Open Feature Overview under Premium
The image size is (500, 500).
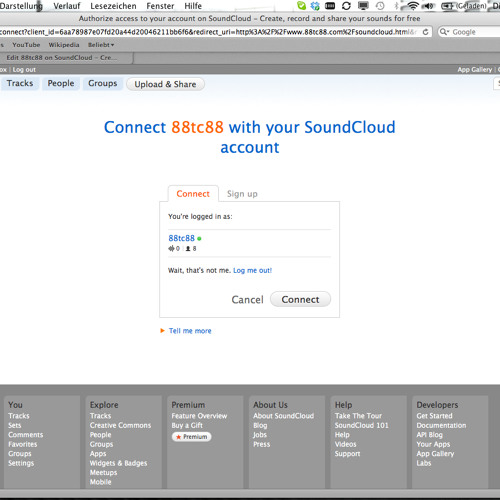click(x=199, y=416)
